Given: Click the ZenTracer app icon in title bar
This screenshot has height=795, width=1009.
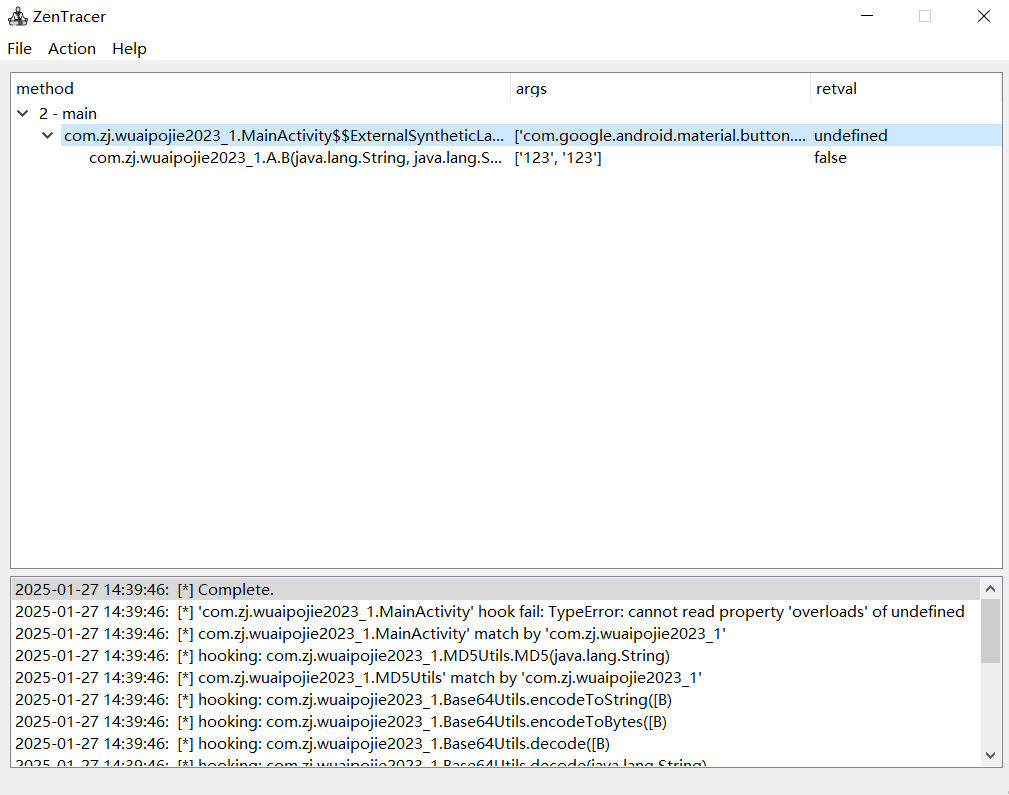Looking at the screenshot, I should coord(17,16).
